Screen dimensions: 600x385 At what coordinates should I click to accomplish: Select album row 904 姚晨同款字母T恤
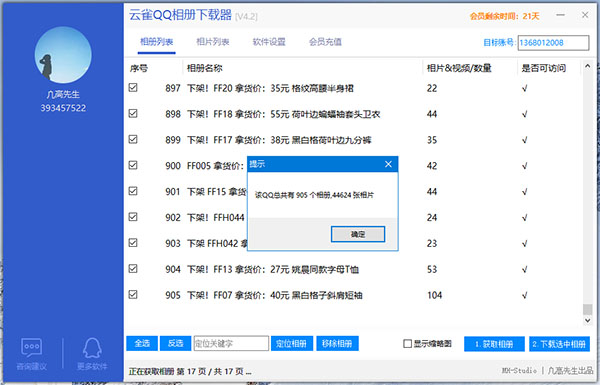354,269
